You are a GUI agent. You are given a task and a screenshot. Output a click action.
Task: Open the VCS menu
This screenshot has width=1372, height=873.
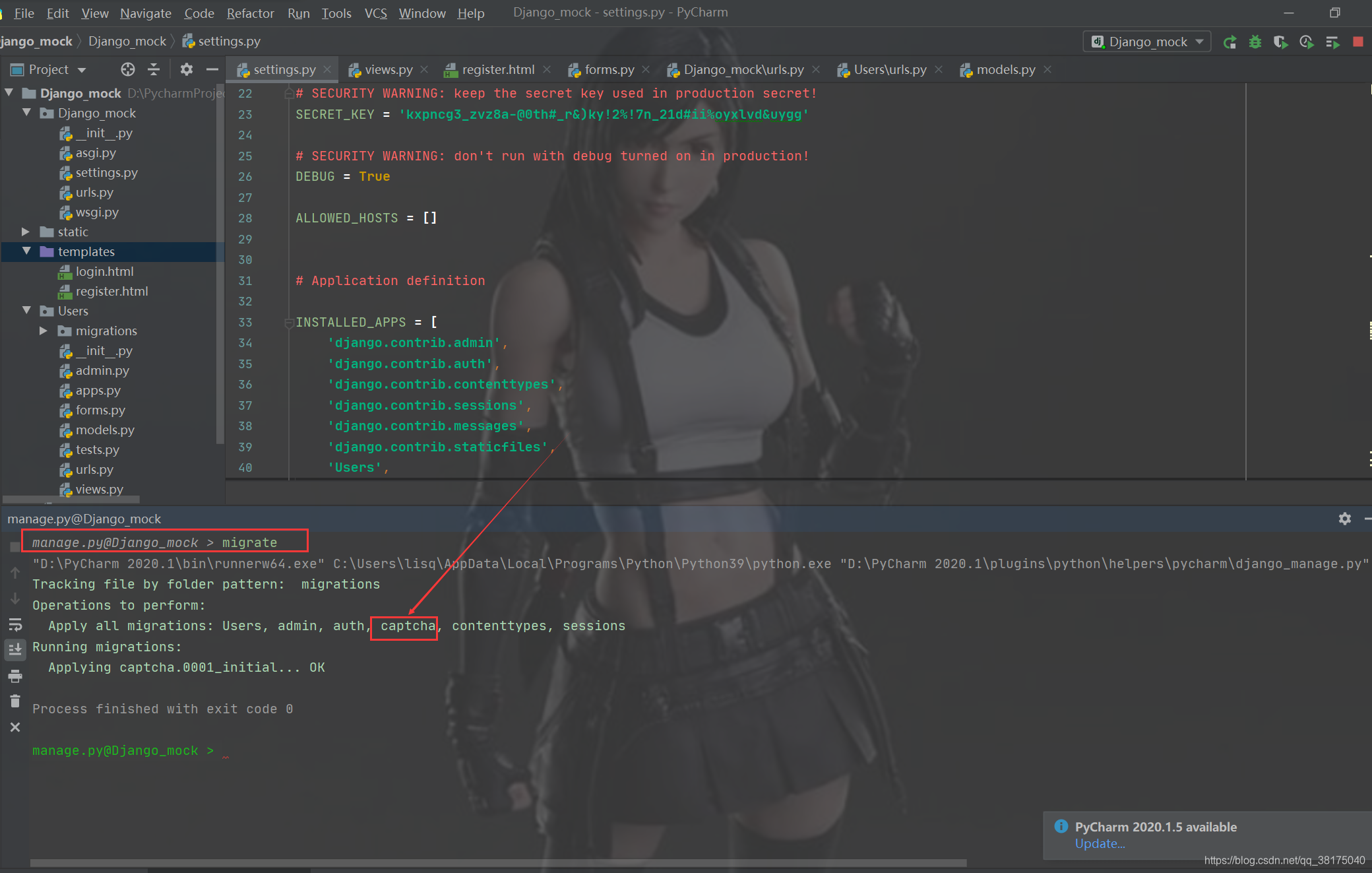375,13
